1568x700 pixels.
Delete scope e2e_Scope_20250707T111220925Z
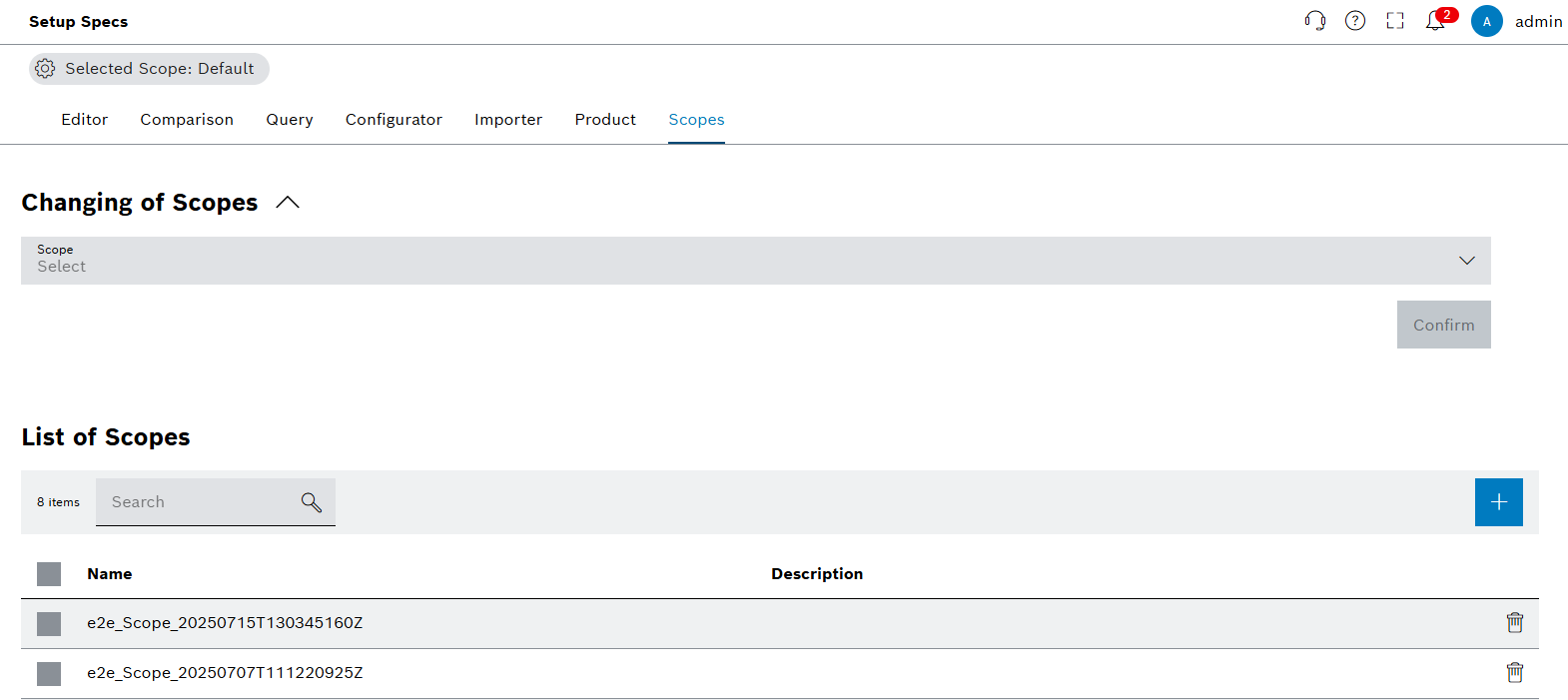(x=1515, y=673)
